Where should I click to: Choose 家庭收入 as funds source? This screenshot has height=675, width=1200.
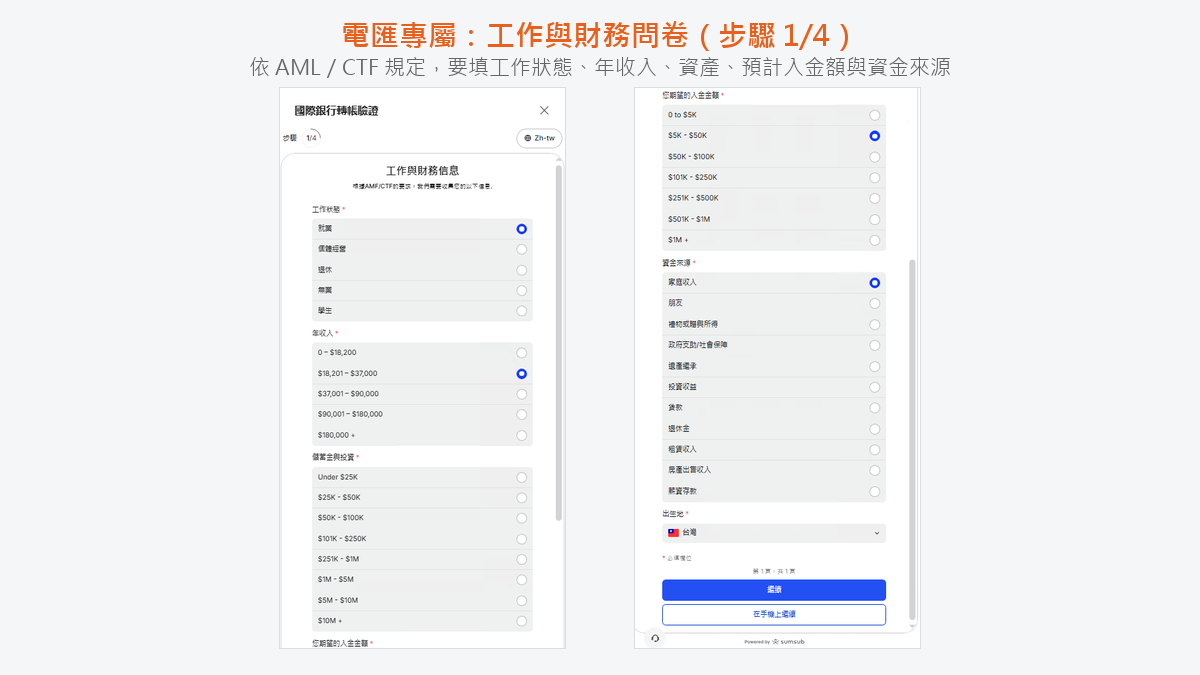(x=774, y=283)
